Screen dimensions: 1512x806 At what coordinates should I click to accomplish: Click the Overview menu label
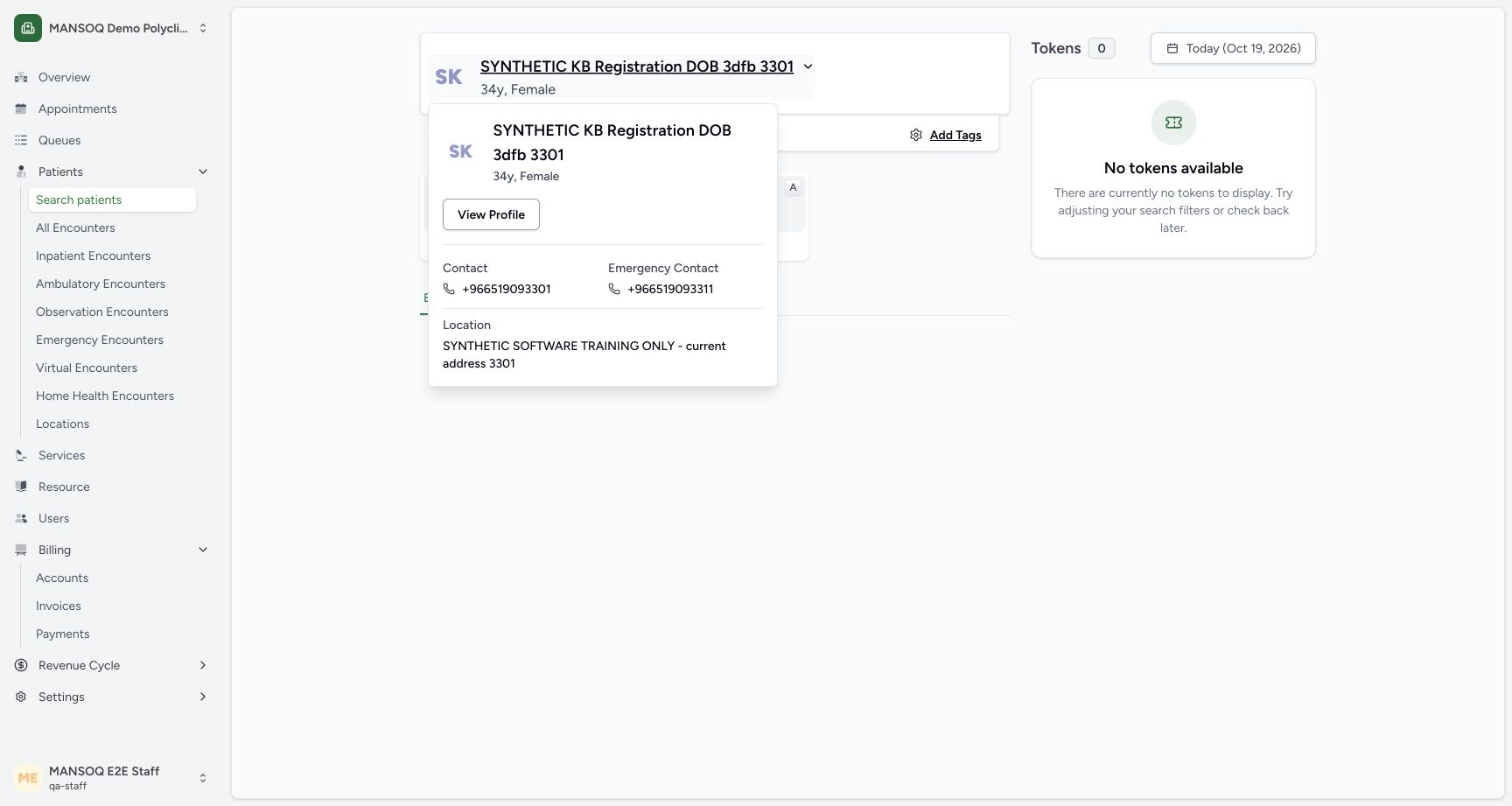[65, 77]
